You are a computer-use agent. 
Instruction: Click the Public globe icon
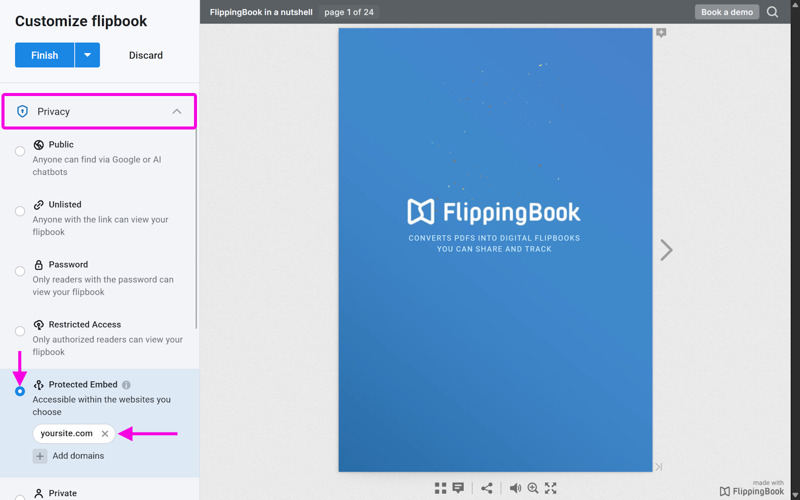pos(38,145)
